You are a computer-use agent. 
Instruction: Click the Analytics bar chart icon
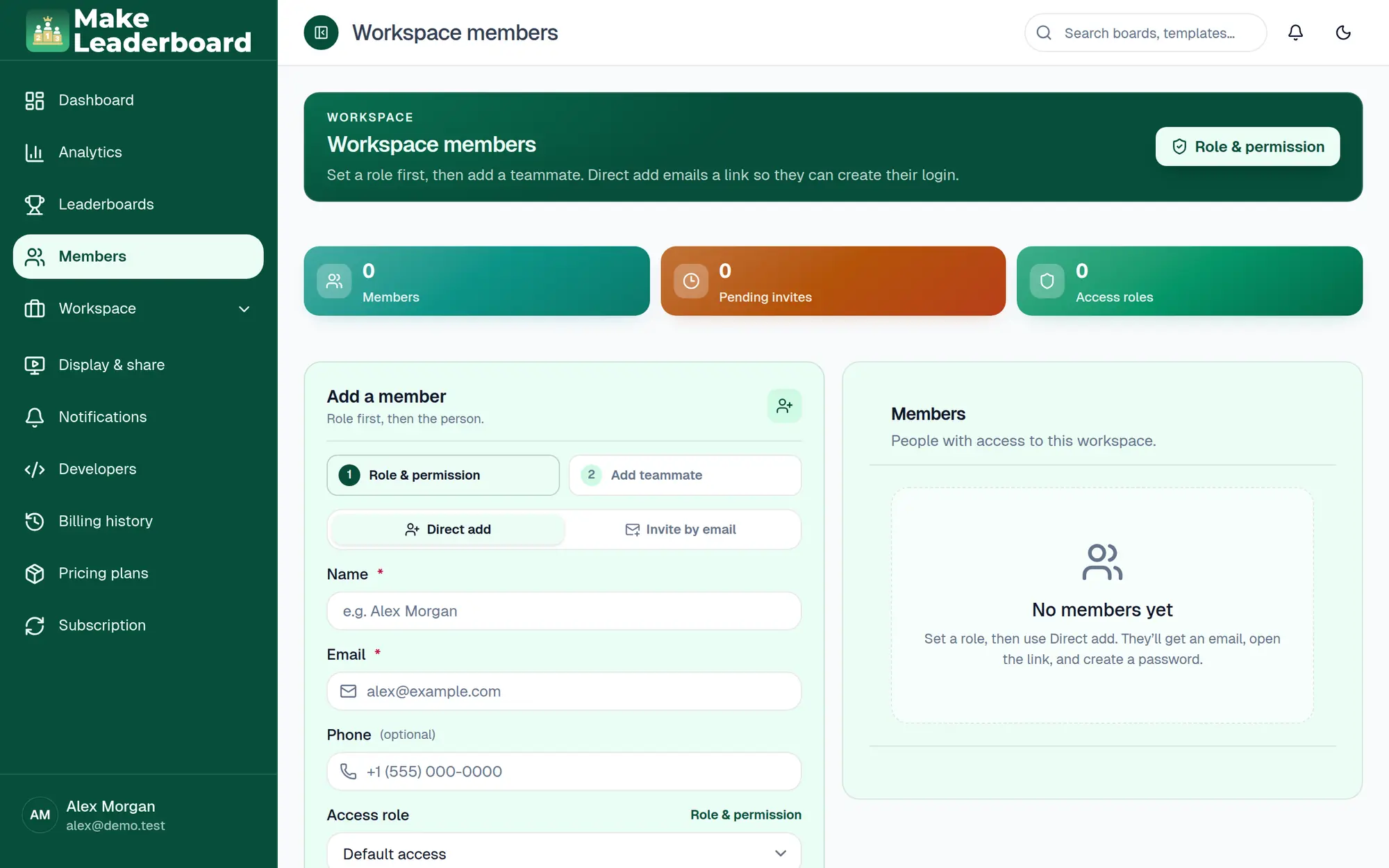click(x=35, y=153)
